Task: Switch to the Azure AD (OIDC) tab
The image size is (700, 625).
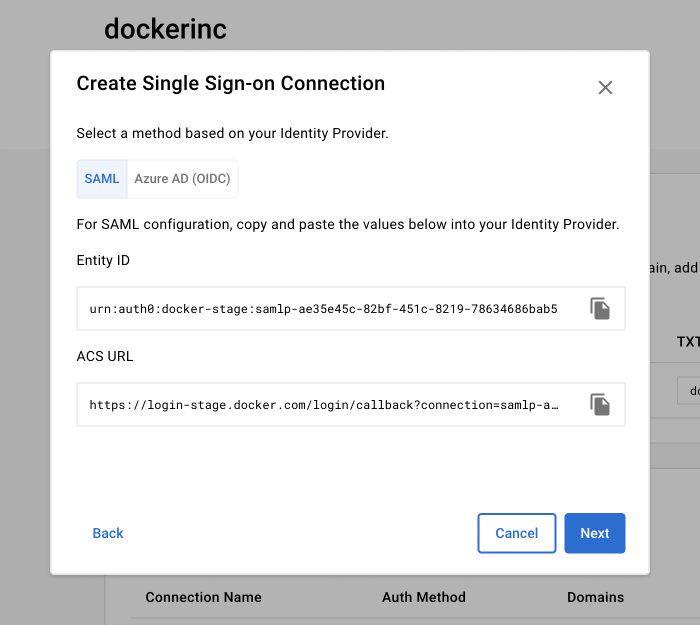Action: (183, 179)
